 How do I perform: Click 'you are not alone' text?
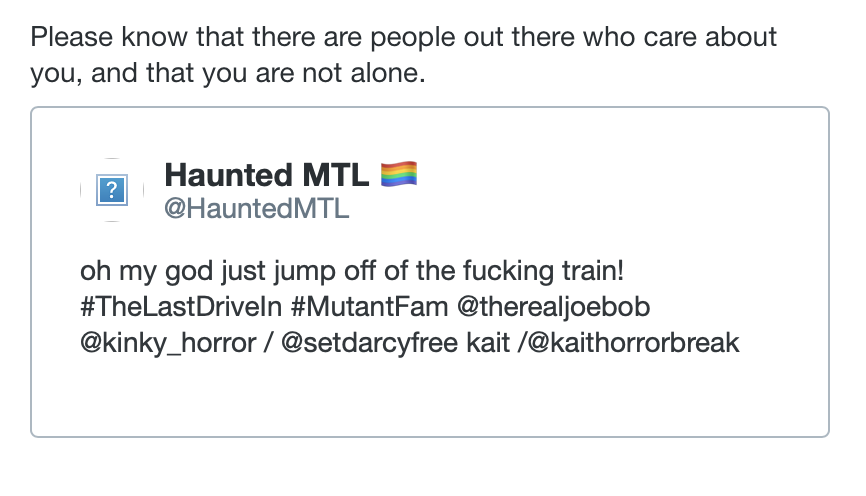(x=314, y=73)
